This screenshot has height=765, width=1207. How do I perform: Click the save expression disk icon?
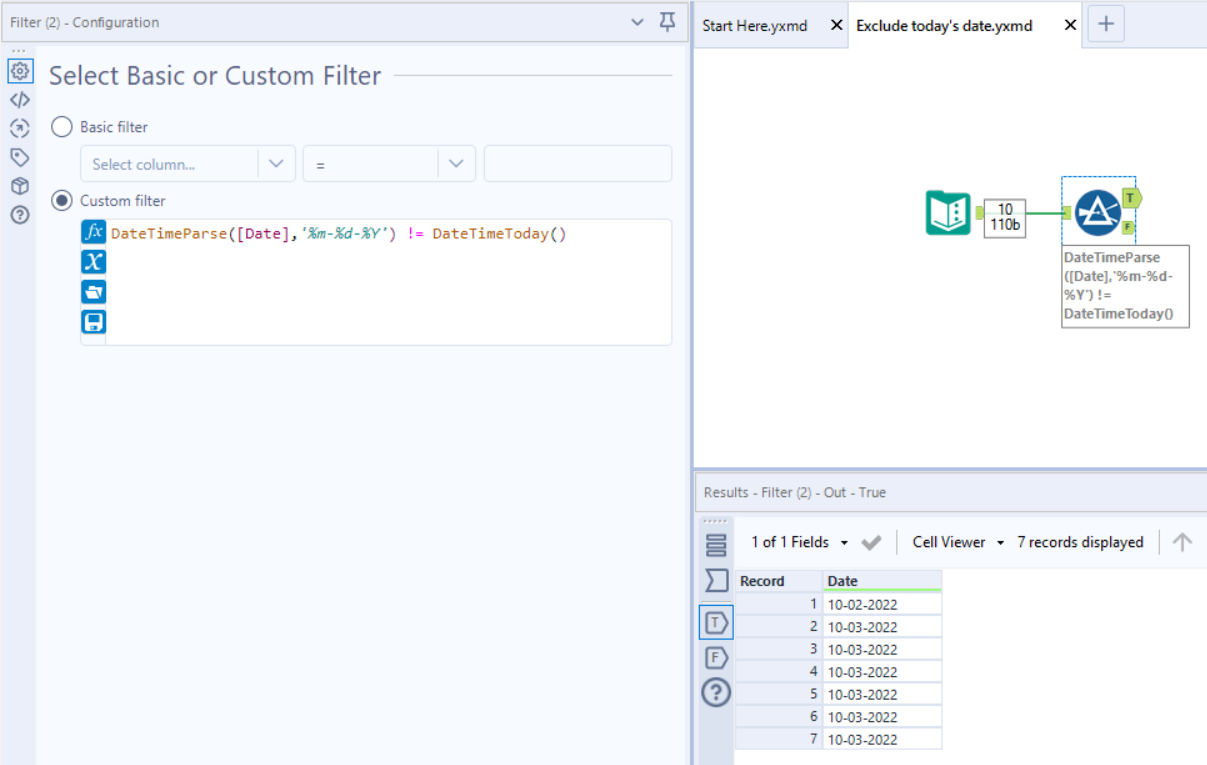coord(93,322)
